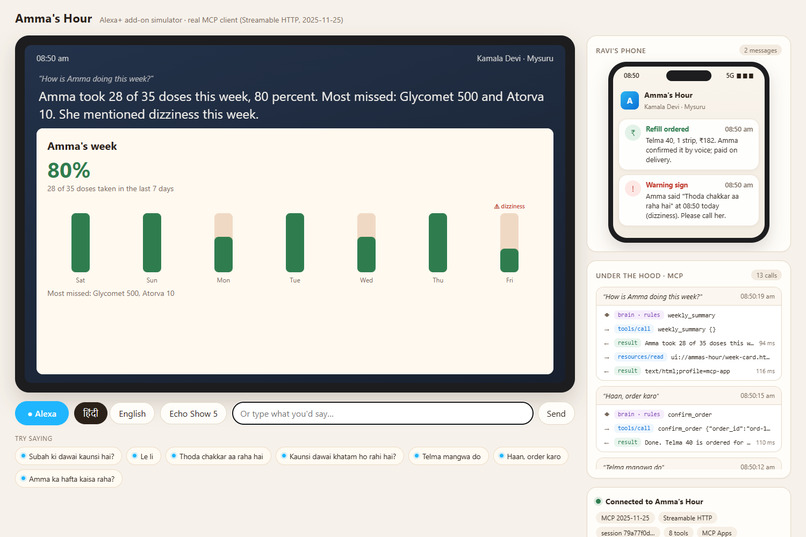Choose 'Kaunsi dawai khatam ho rahi hai?' chip
Image resolution: width=806 pixels, height=537 pixels.
[339, 456]
